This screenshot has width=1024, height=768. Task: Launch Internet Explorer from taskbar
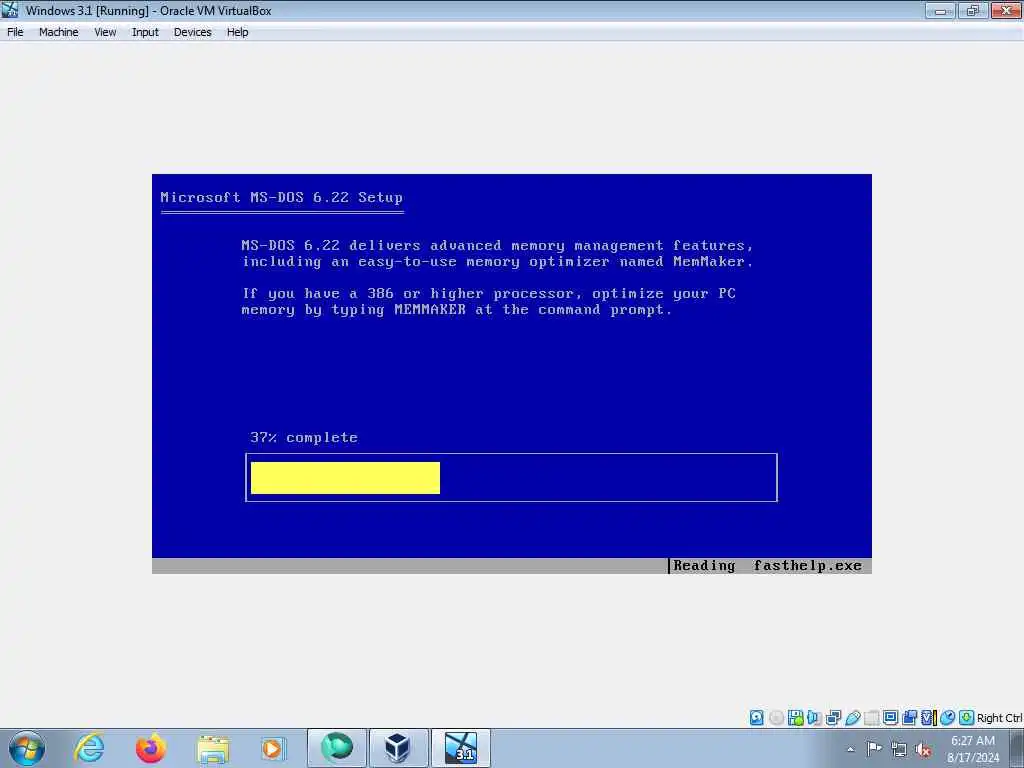[89, 748]
